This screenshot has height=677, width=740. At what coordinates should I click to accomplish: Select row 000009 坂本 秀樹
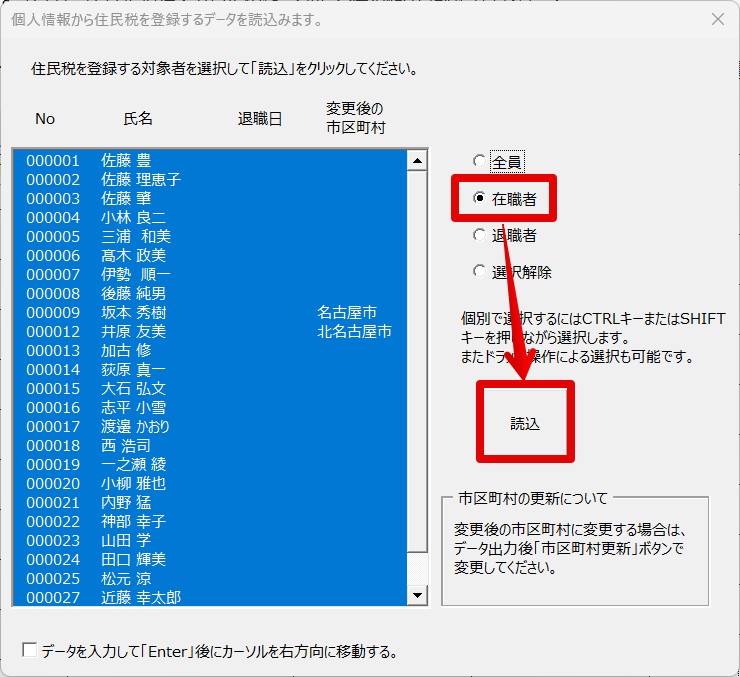click(210, 312)
